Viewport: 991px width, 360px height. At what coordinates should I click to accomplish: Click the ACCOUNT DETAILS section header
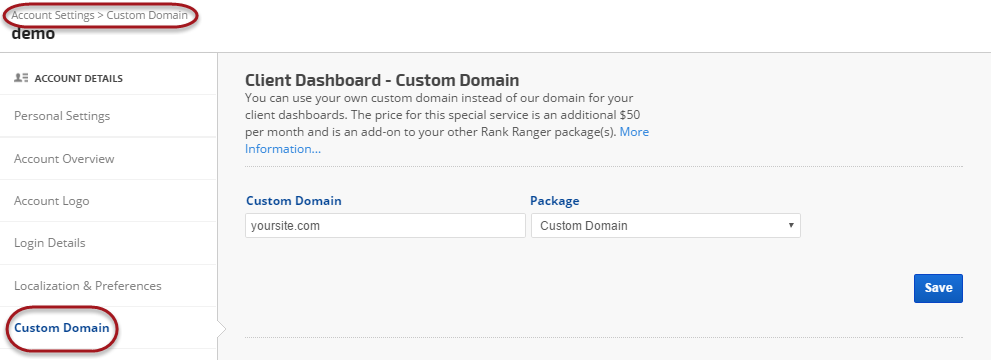pos(78,78)
